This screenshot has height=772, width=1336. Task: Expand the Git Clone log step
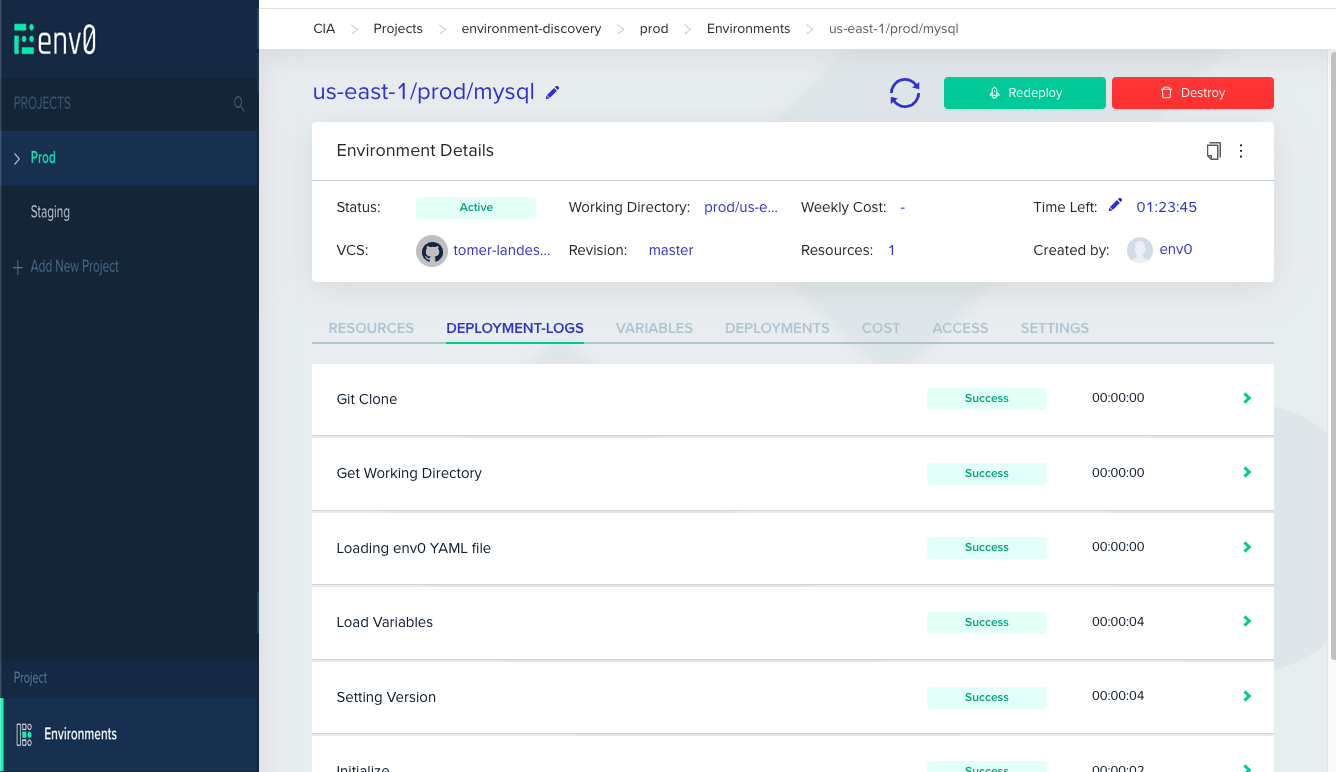[x=1247, y=398]
